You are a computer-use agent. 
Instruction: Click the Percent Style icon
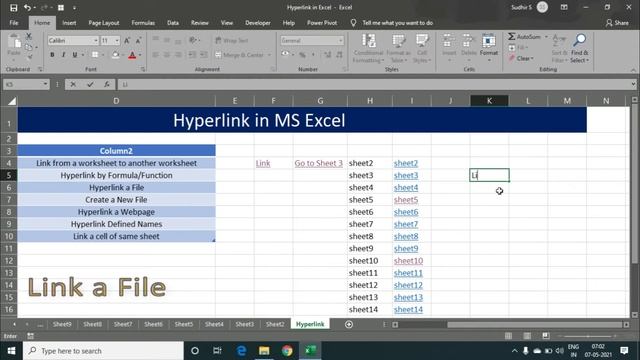click(302, 55)
